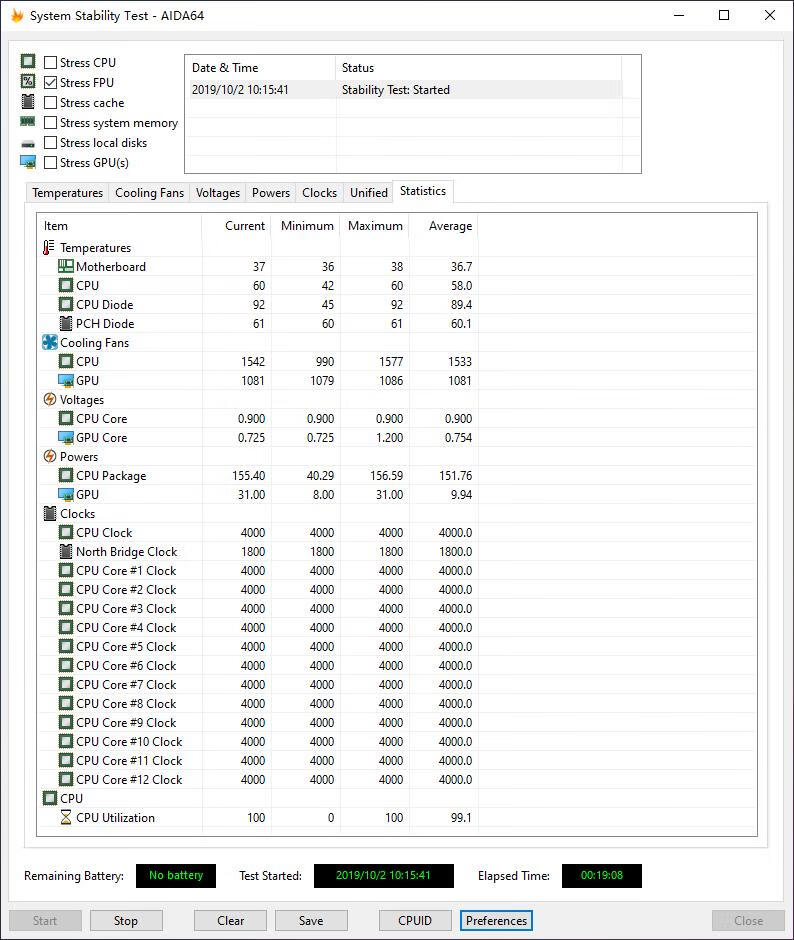
Task: Click the Stress cache chip icon
Action: coord(28,101)
